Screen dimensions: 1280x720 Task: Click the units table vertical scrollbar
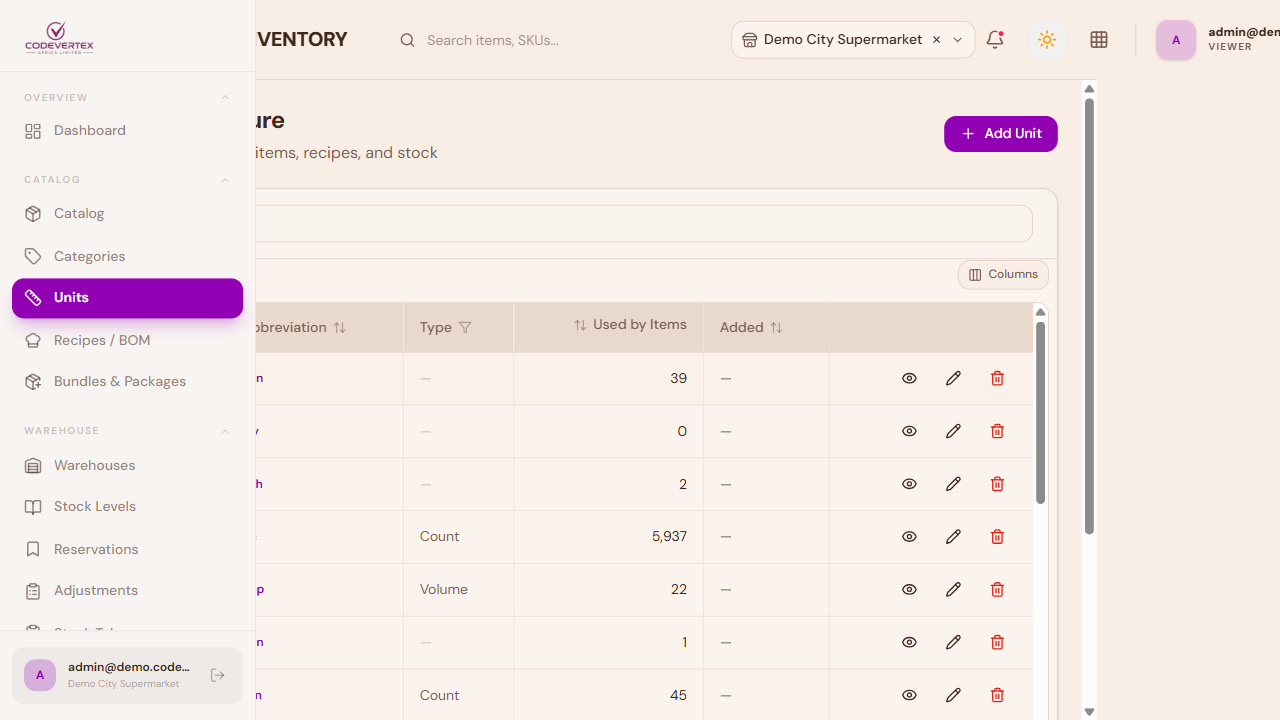1040,412
